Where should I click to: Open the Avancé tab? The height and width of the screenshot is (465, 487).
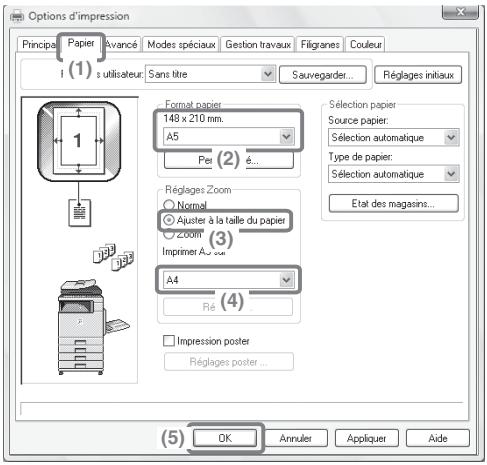click(121, 44)
